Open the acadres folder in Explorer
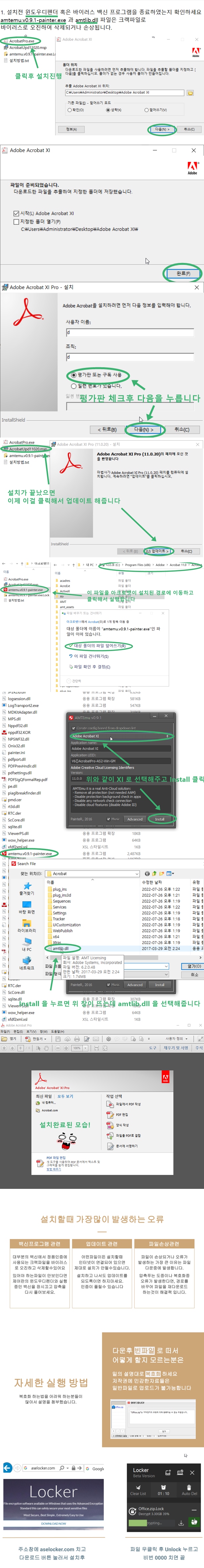Image resolution: width=204 pixels, height=1568 pixels. (65, 581)
